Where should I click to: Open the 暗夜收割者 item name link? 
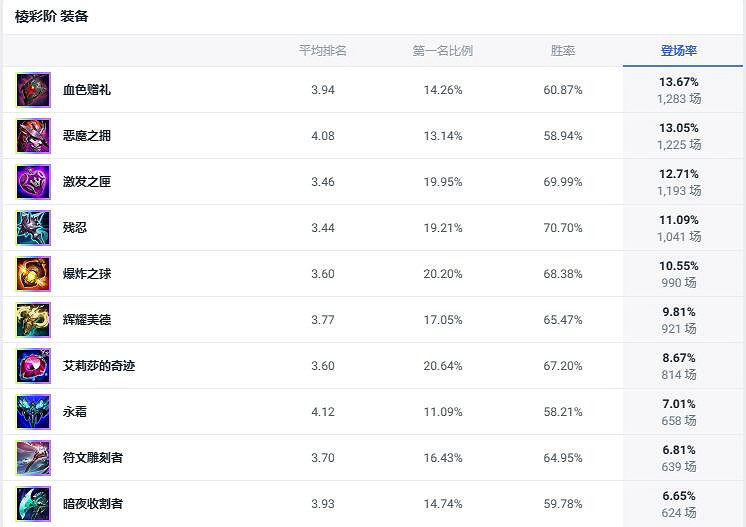tap(93, 504)
